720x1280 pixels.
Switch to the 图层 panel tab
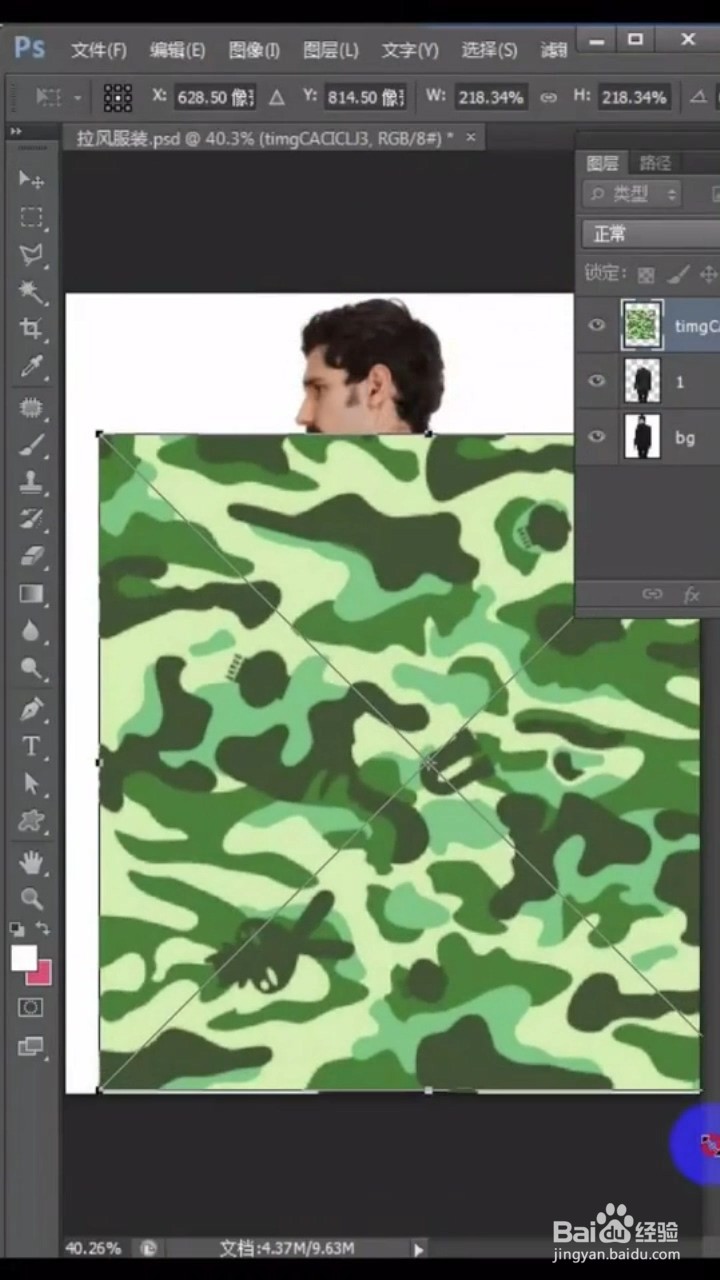point(603,163)
